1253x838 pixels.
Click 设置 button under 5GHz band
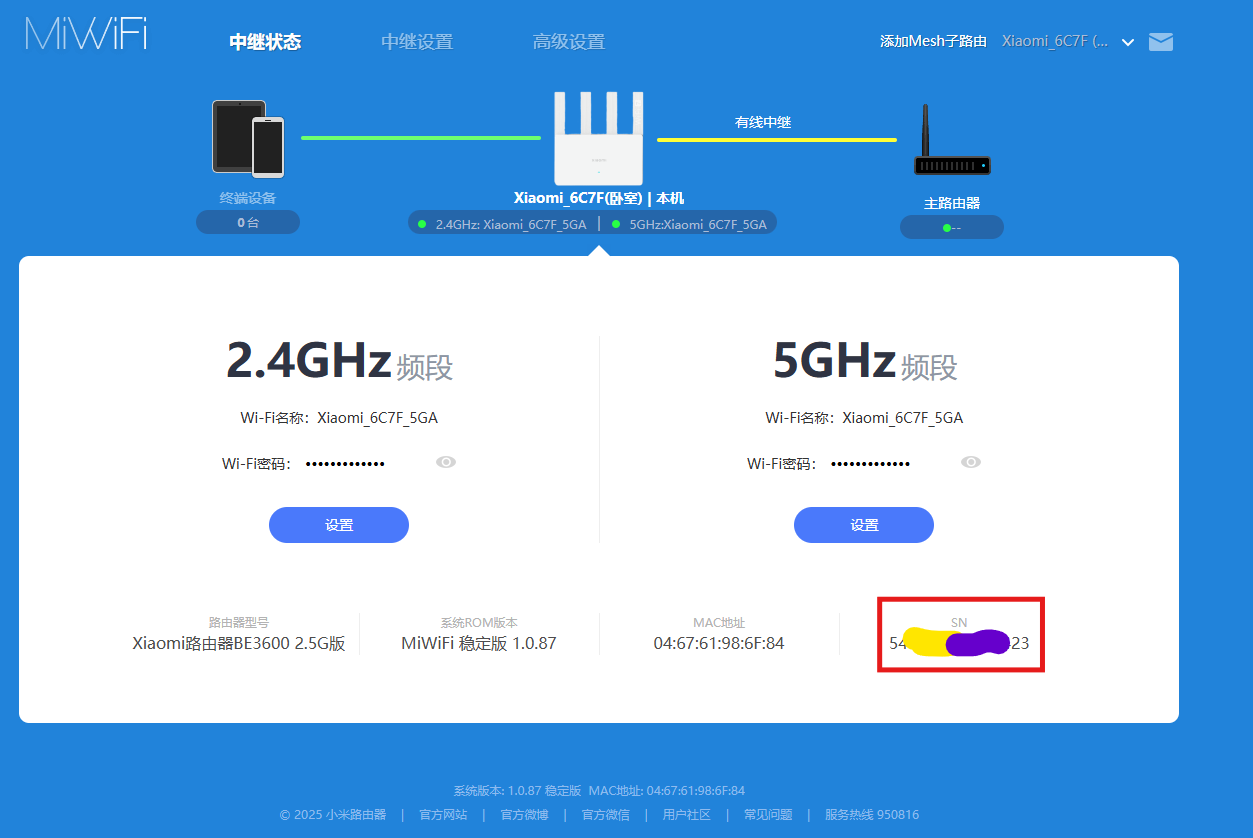[864, 525]
